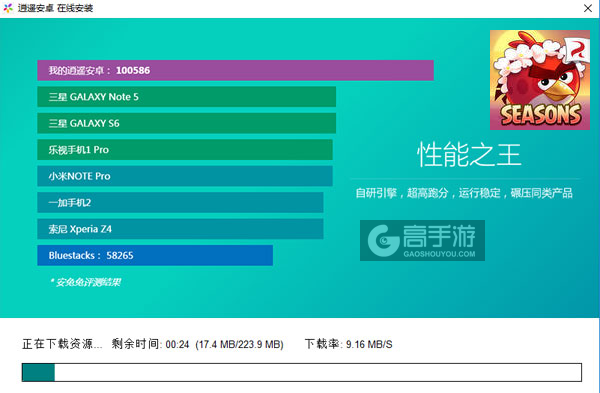The image size is (600, 393).
Task: Click the 正在下载资源 status label
Action: point(62,344)
